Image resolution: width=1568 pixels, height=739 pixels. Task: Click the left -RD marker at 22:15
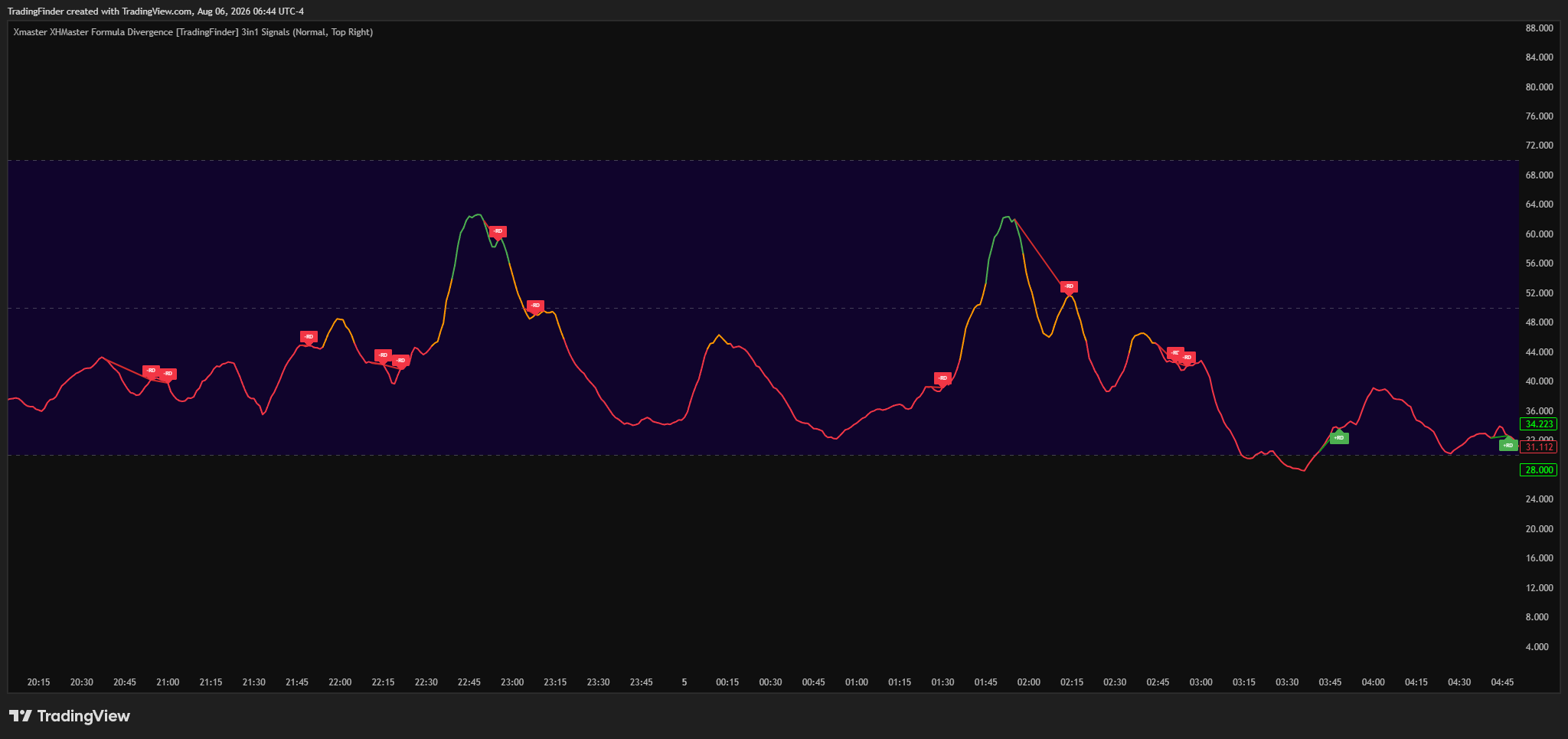tap(383, 355)
